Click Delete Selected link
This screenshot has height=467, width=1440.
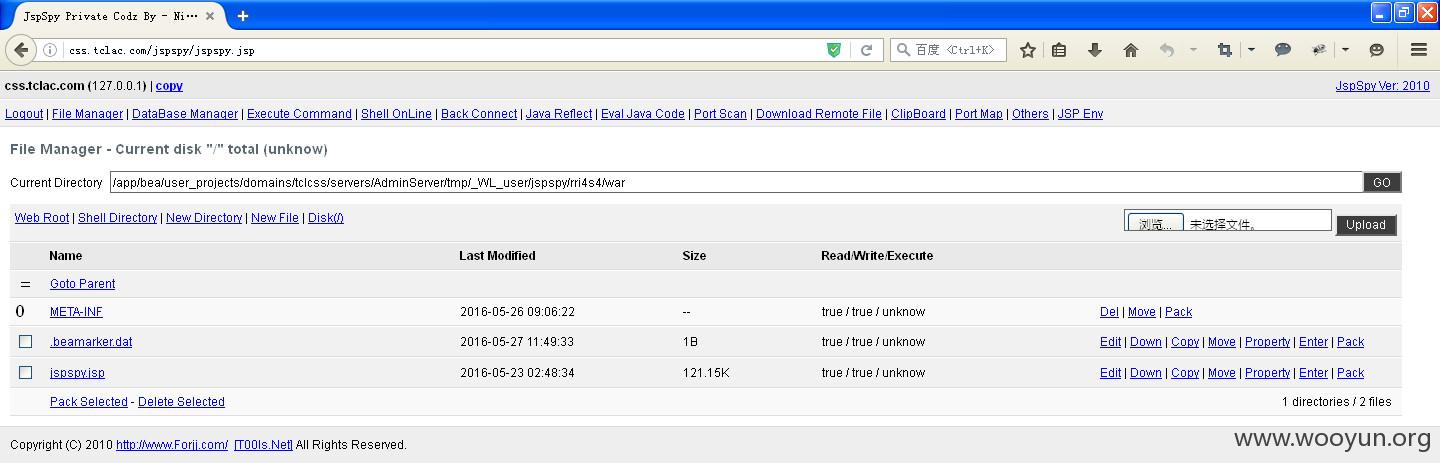click(x=181, y=402)
